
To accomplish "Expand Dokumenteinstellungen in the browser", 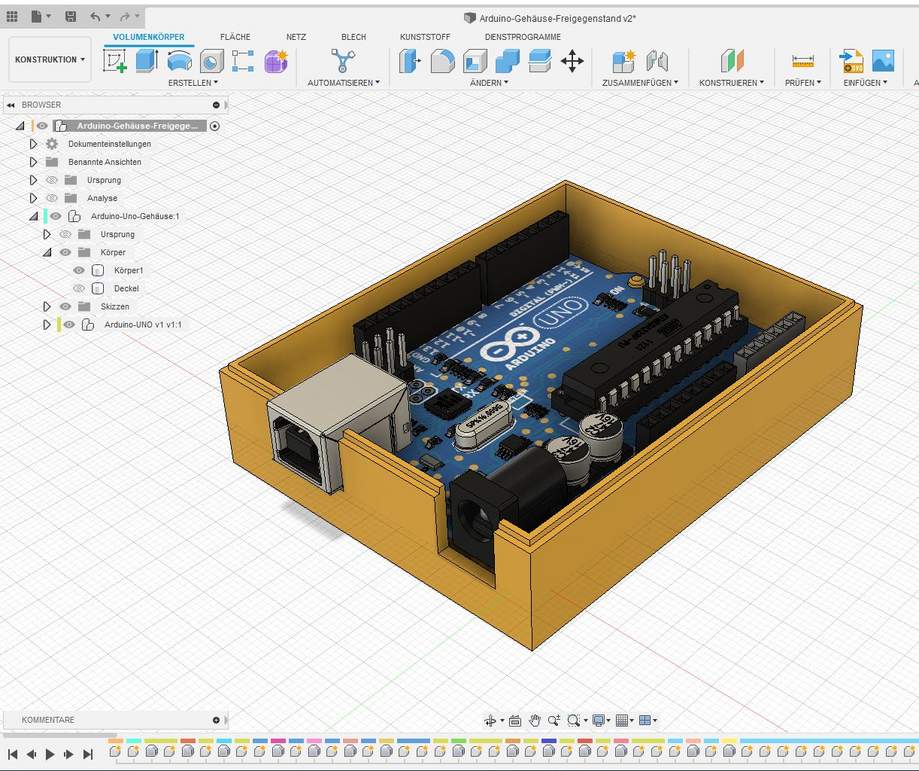I will coord(31,143).
